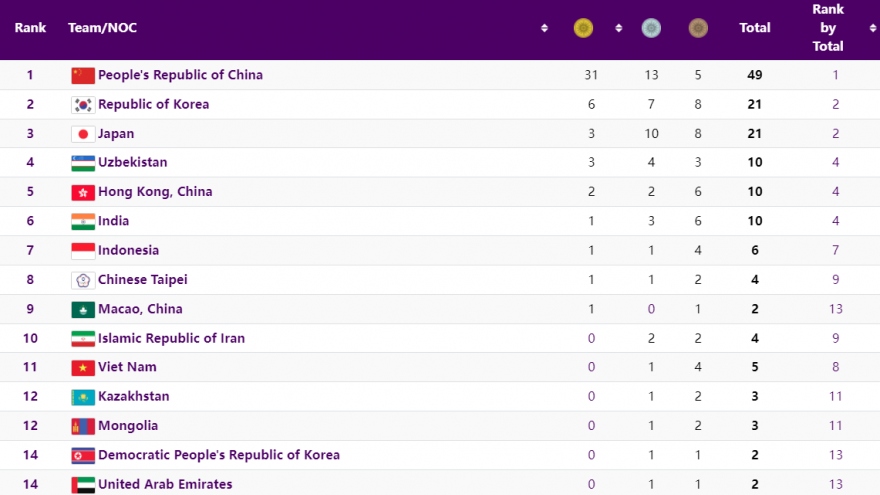The height and width of the screenshot is (495, 880).
Task: Open the Indonesia team link
Action: 128,250
